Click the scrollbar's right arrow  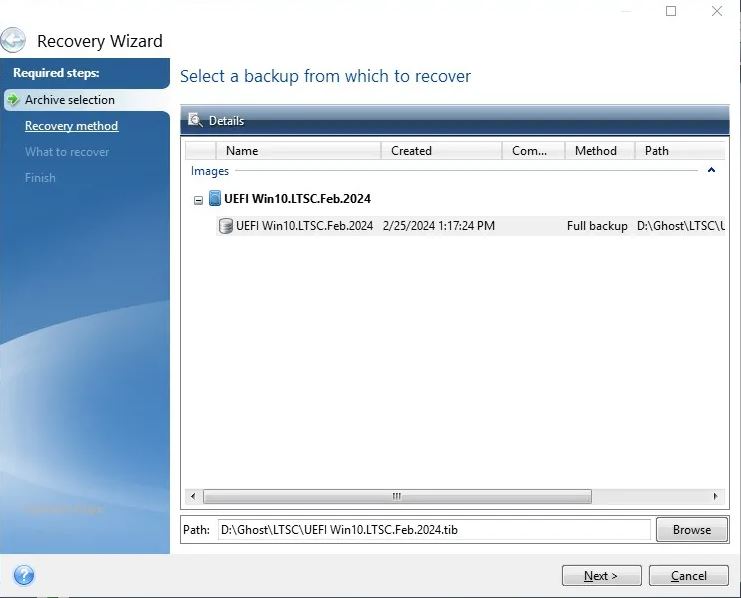click(714, 496)
